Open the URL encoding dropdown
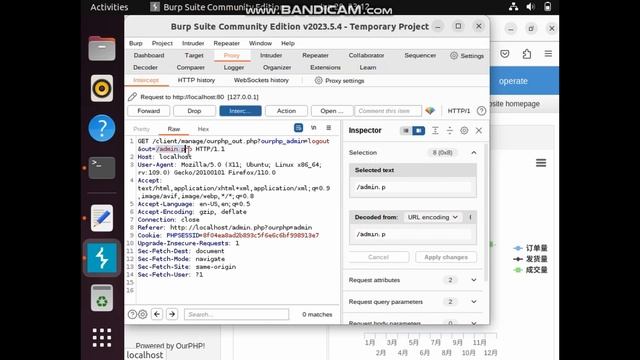640x360 pixels. (x=432, y=217)
